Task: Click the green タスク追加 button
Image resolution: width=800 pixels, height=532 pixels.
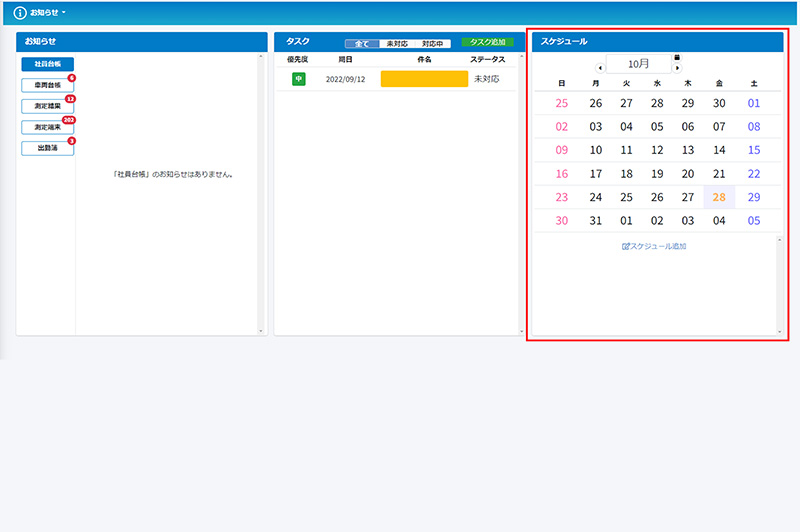Action: click(487, 43)
